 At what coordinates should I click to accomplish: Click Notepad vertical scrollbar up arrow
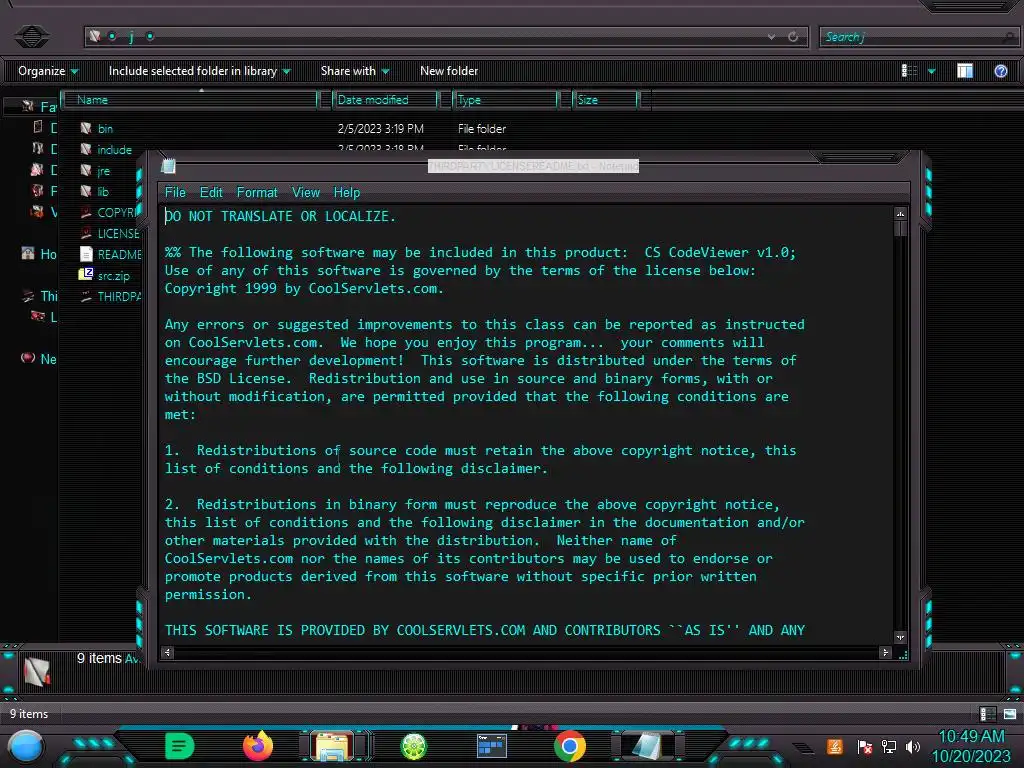[901, 214]
